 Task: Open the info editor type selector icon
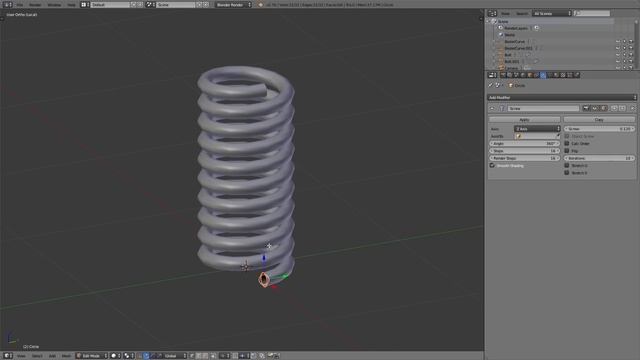(7, 4)
